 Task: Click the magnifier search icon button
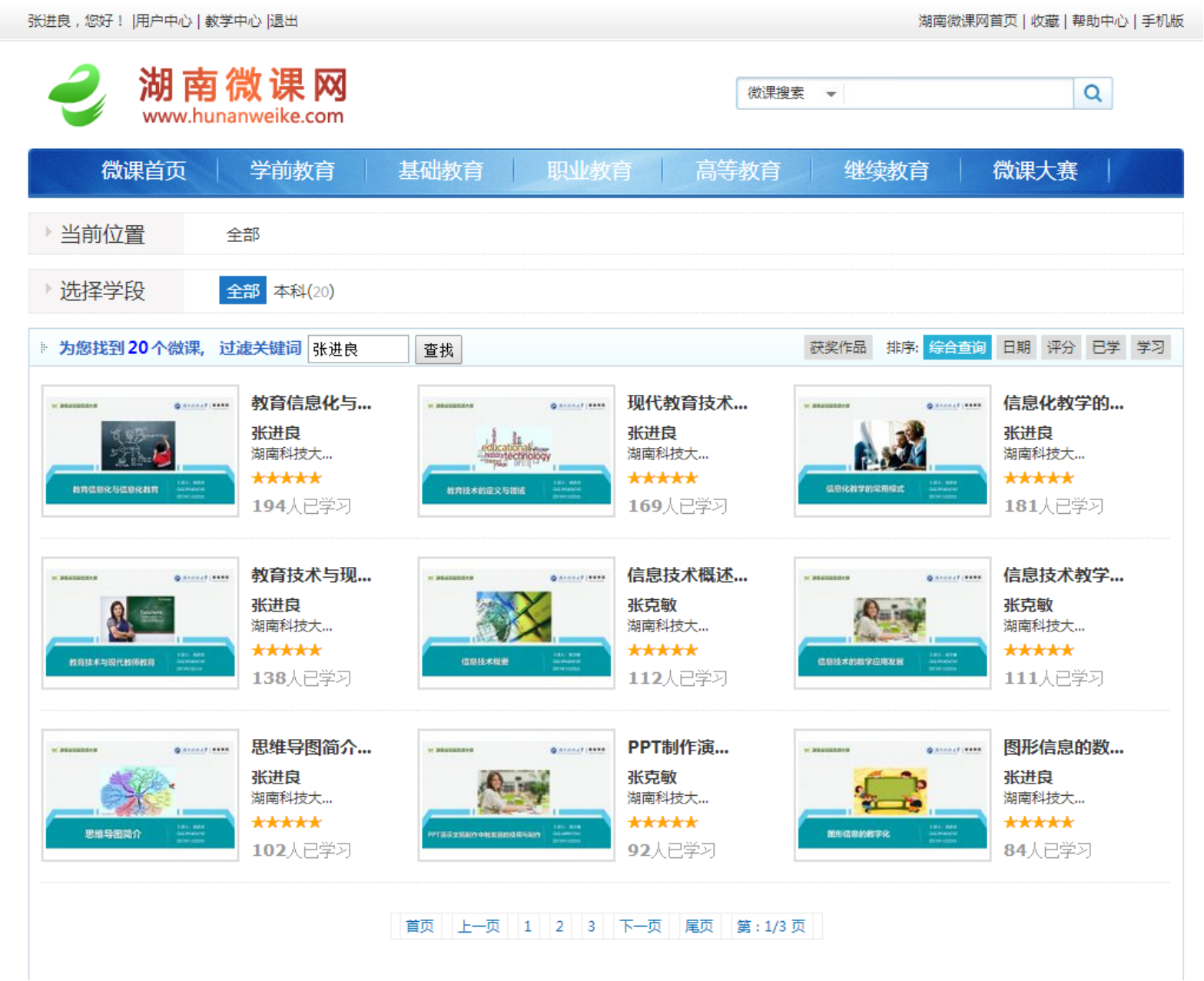click(1092, 94)
